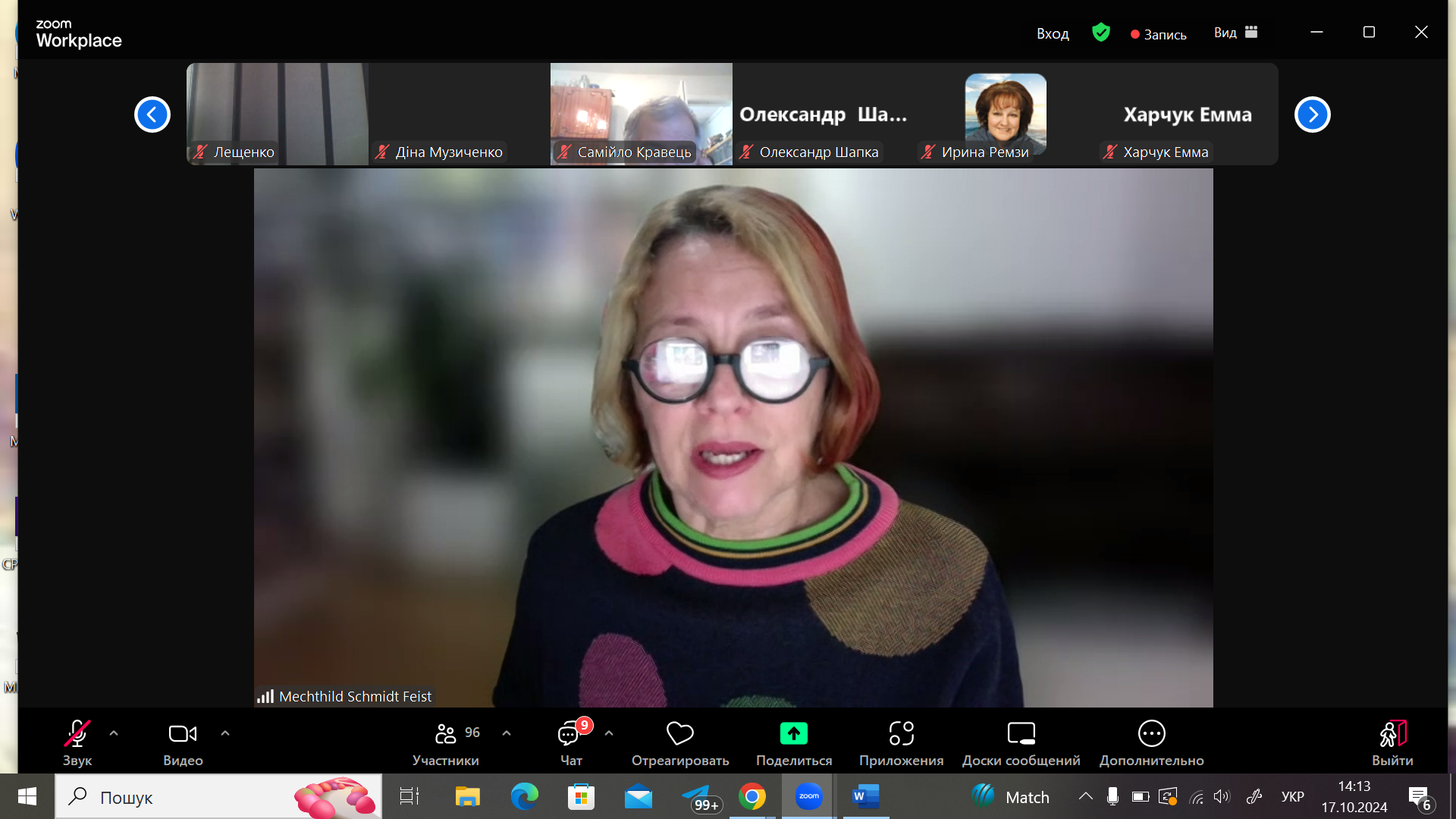The image size is (1456, 819).
Task: Click the Recording (Запись) indicator
Action: click(x=1158, y=34)
